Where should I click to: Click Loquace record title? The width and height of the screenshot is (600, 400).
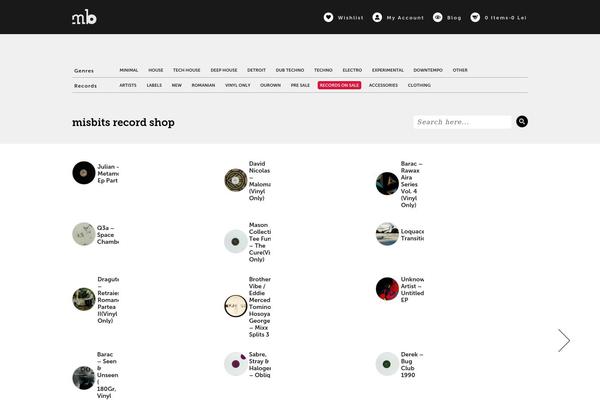(412, 235)
